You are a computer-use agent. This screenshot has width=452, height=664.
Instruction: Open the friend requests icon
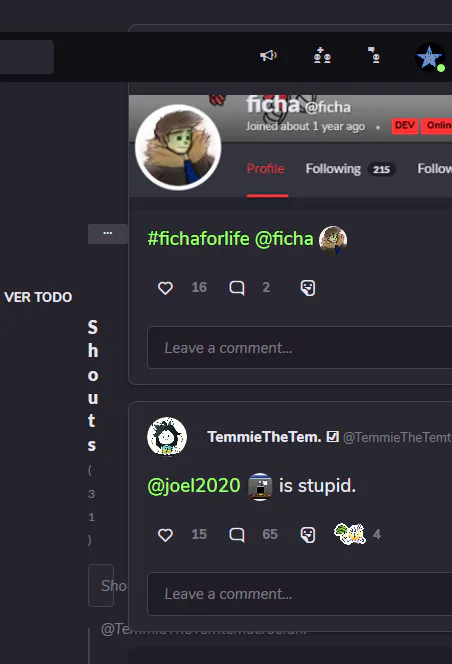[x=322, y=55]
